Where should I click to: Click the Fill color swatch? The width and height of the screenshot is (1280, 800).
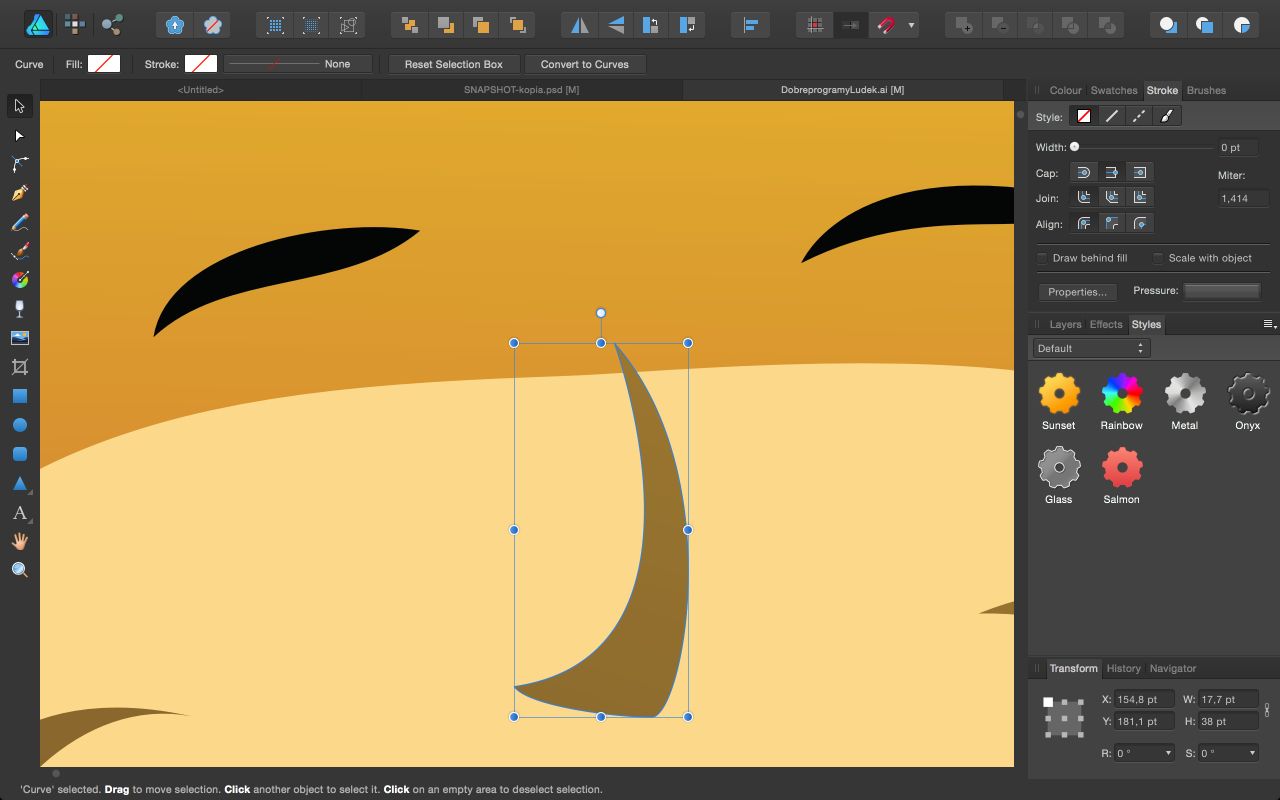[104, 64]
